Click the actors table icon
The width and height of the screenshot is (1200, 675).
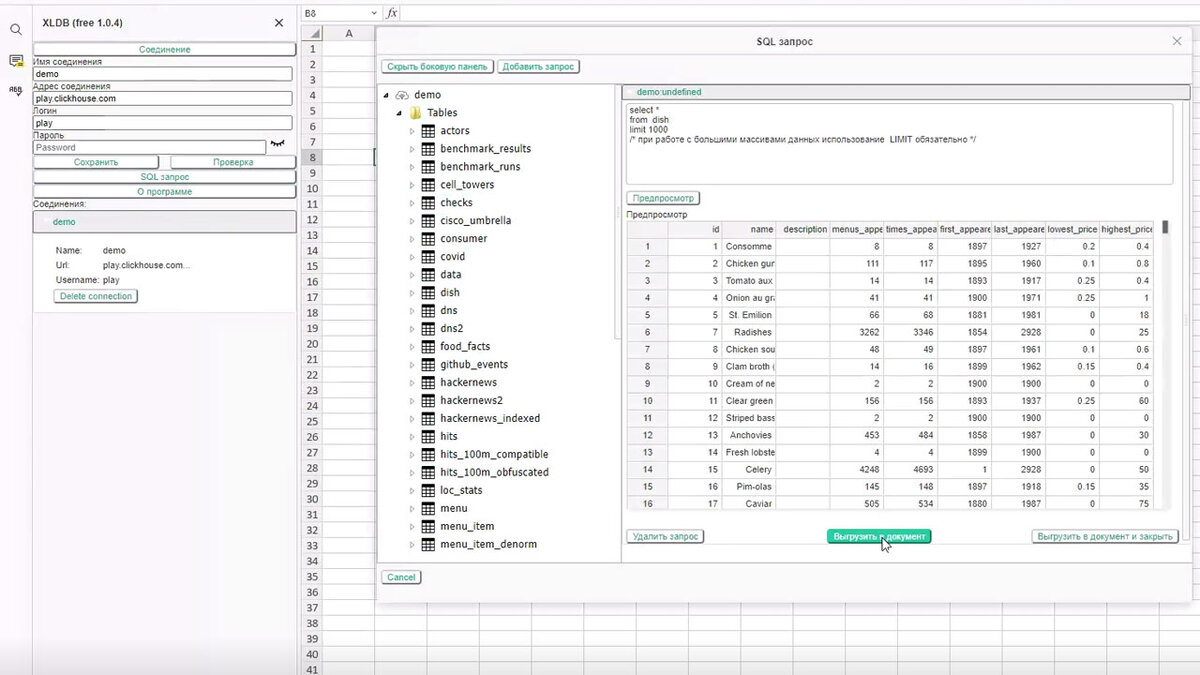(428, 131)
